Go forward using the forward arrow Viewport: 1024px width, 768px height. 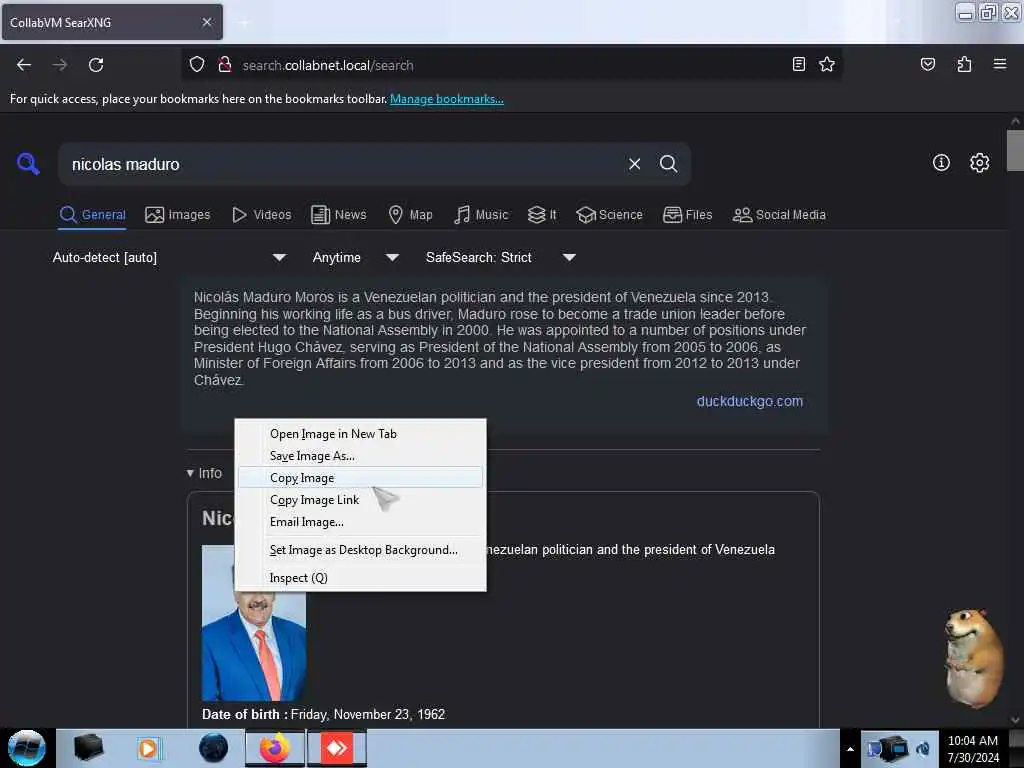click(59, 65)
